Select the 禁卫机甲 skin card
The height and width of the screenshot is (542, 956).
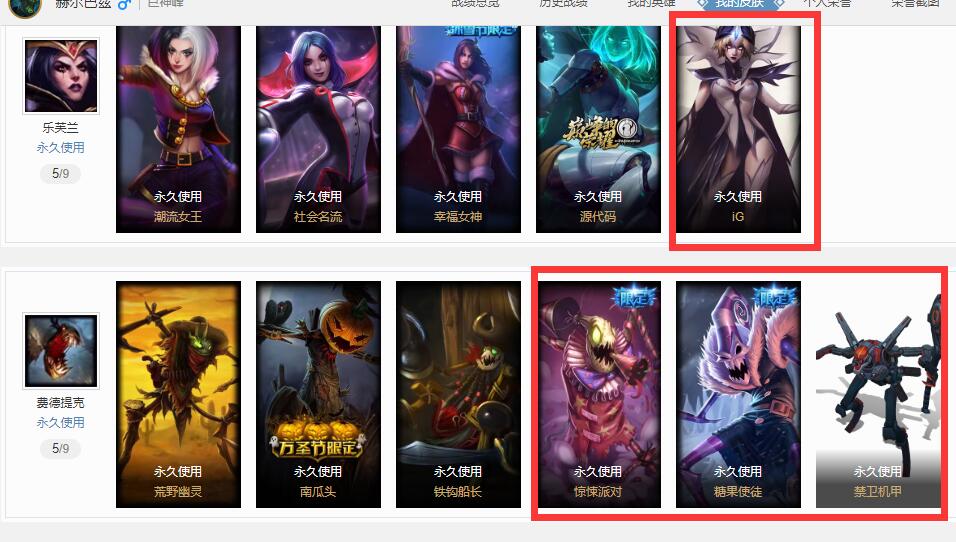pos(878,394)
